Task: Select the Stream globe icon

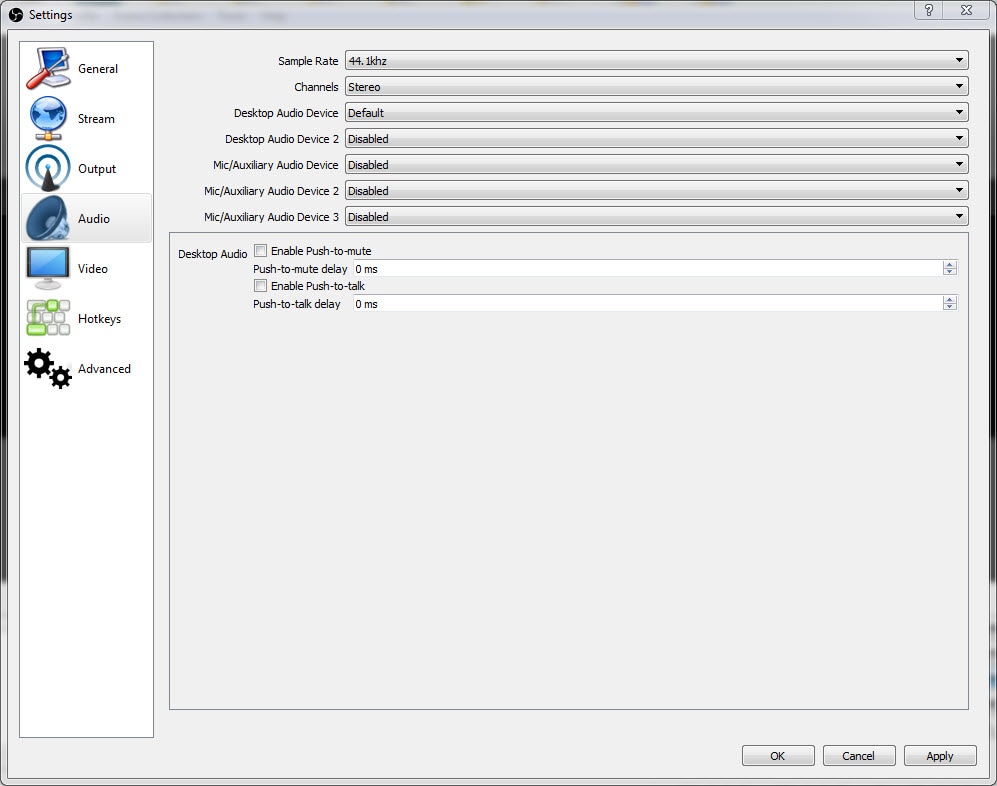Action: 48,118
